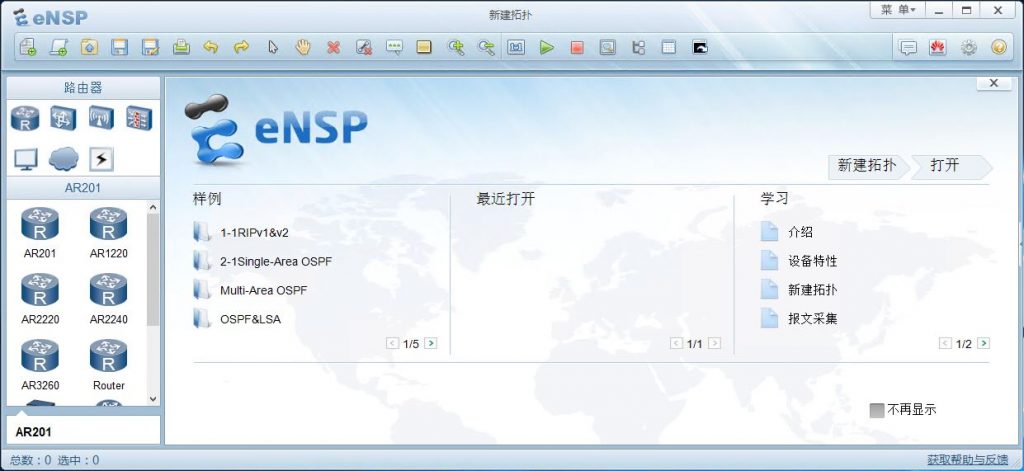
Task: Select the Switch device category icon
Action: pyautogui.click(x=63, y=118)
